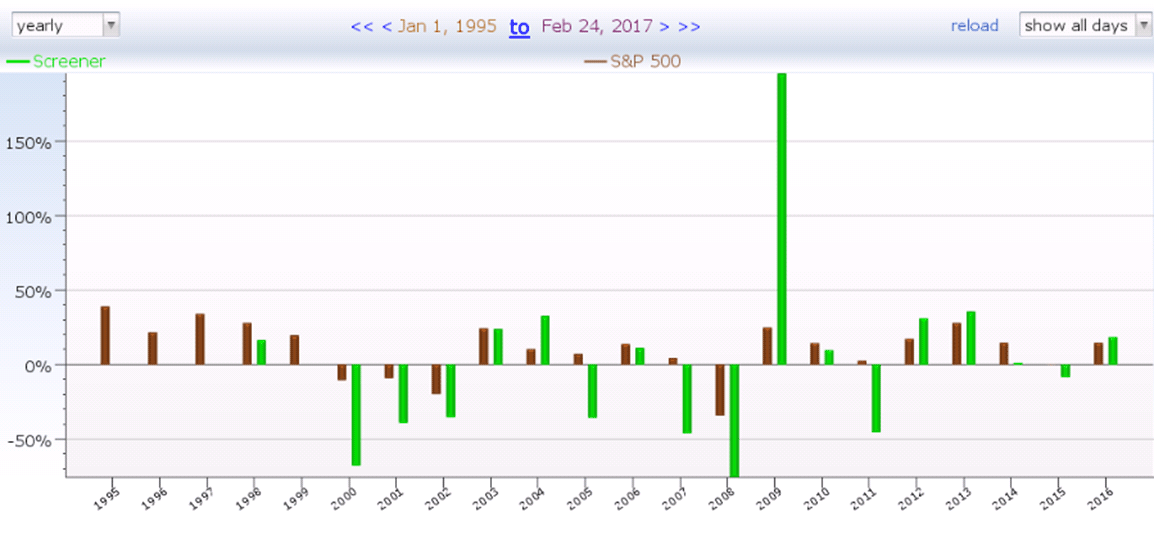
Task: Click the 2008 x-axis year label
Action: pyautogui.click(x=723, y=498)
